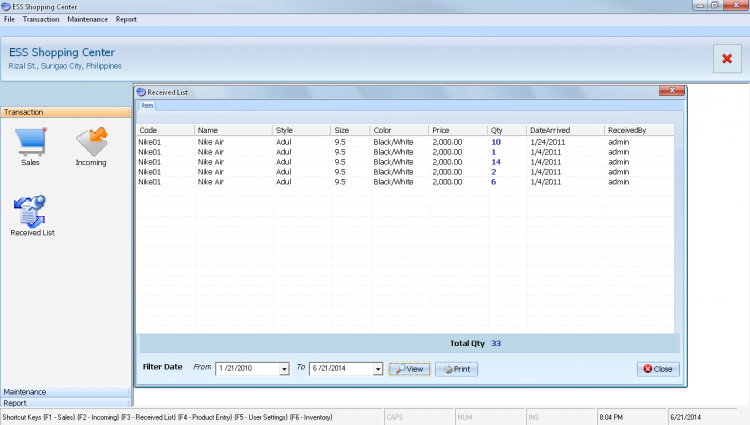The height and width of the screenshot is (425, 750).
Task: Click the Nike01 code in Qty 1 row
Action: [150, 152]
